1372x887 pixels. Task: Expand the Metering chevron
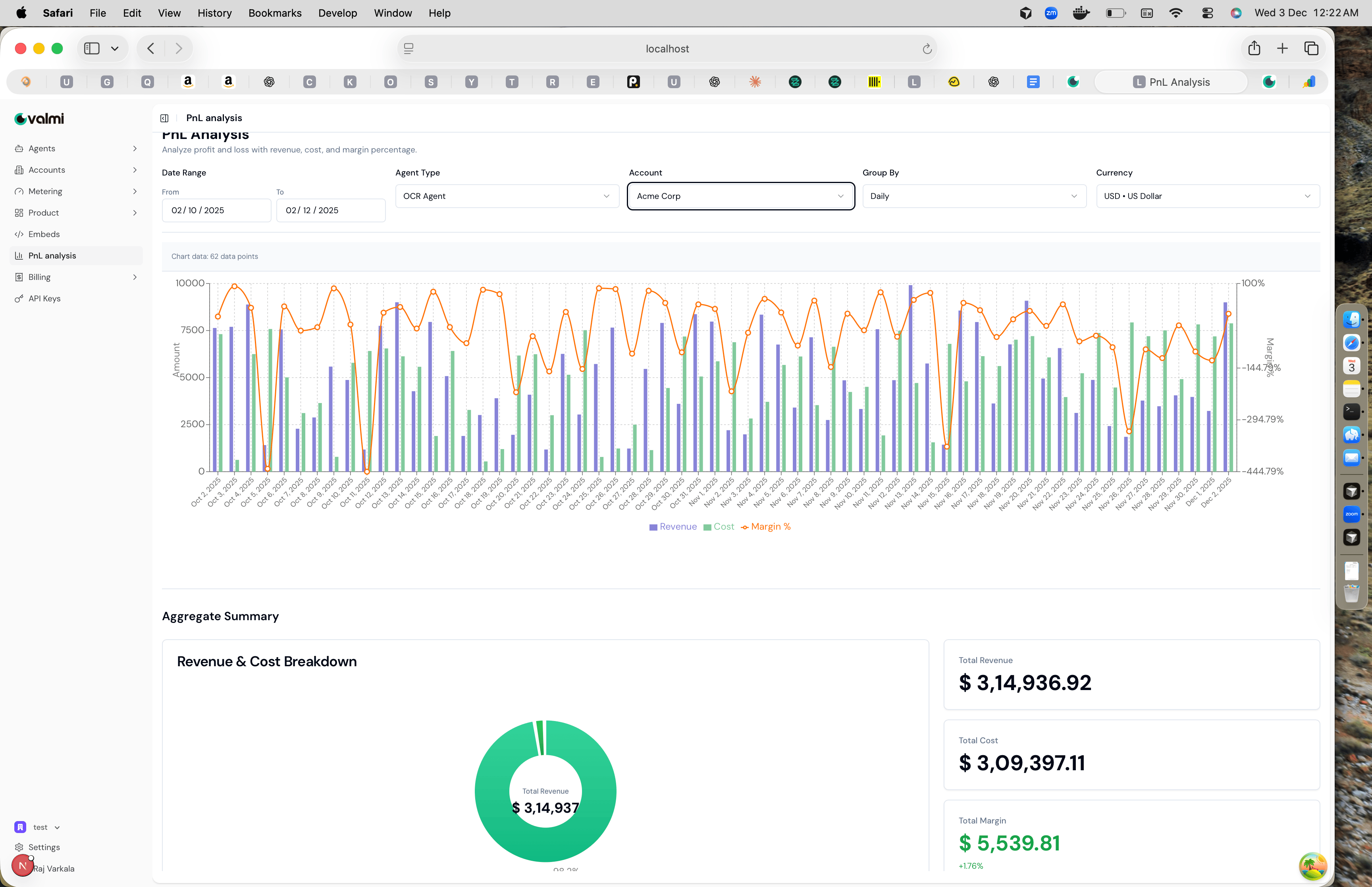(135, 191)
